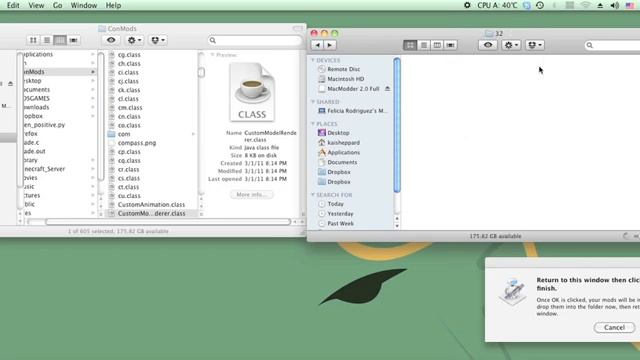This screenshot has height=360, width=640.
Task: Select Macintosh HD in sidebar
Action: [x=346, y=79]
